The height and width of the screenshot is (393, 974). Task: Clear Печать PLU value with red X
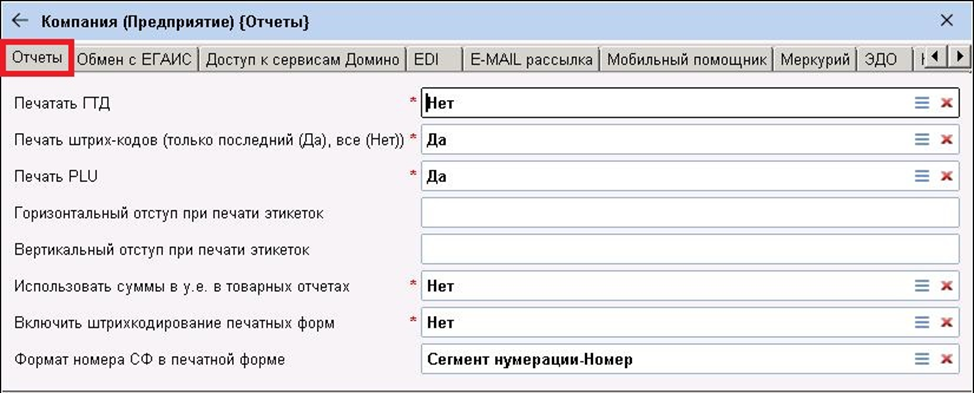947,176
